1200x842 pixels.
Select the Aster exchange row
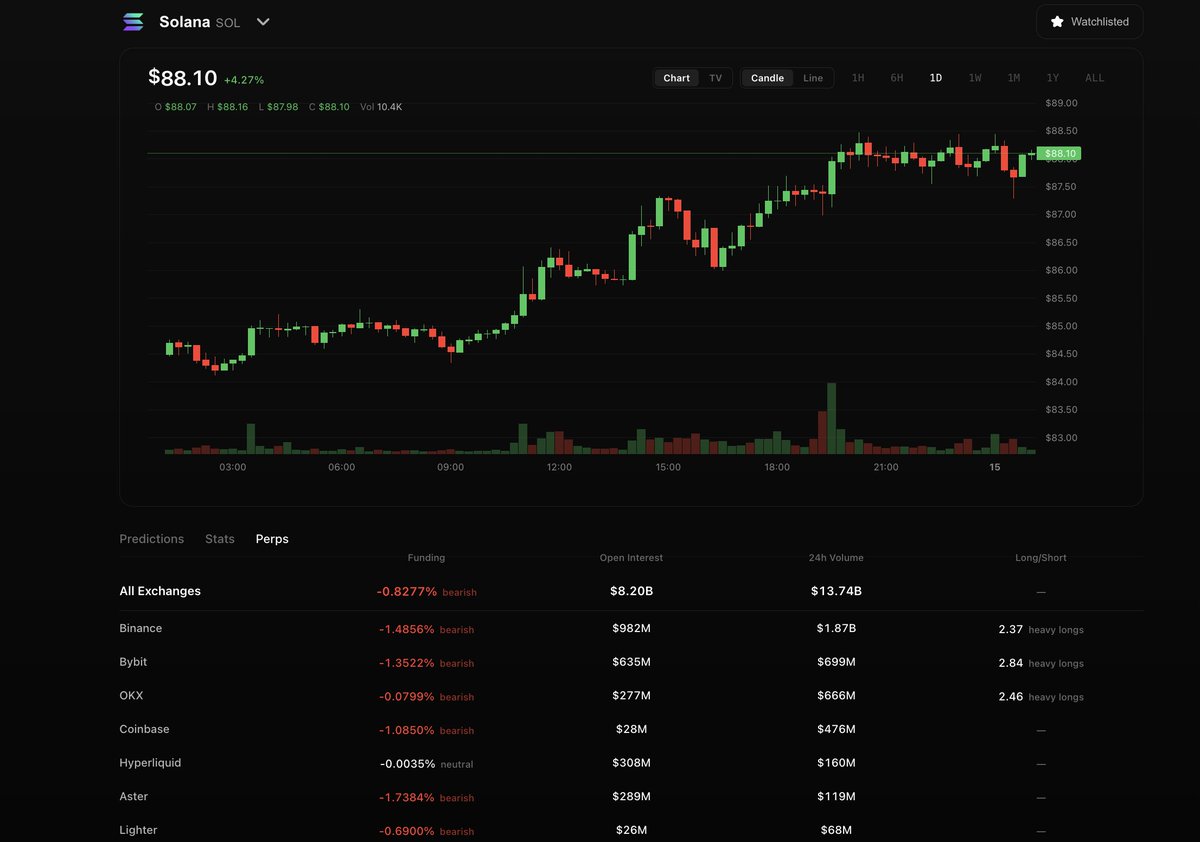[631, 797]
